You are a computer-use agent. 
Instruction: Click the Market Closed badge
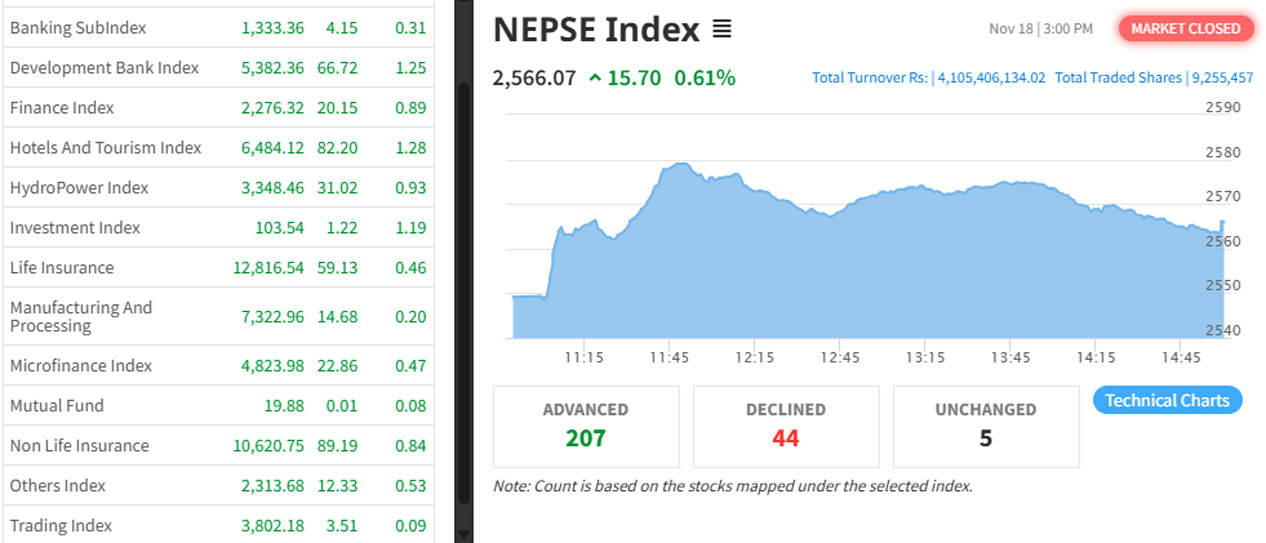tap(1185, 29)
